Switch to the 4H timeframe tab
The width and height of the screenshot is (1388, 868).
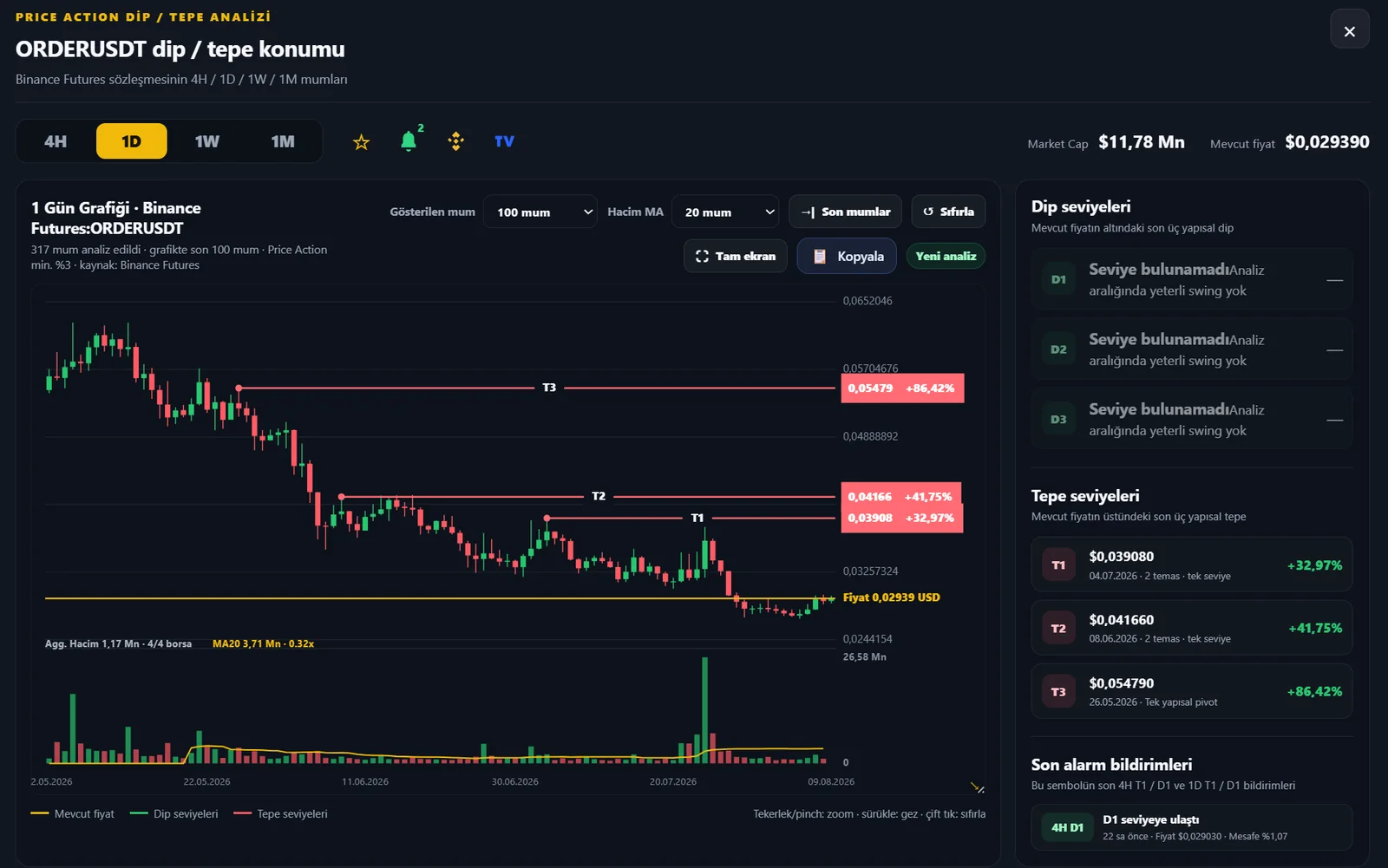pyautogui.click(x=56, y=141)
